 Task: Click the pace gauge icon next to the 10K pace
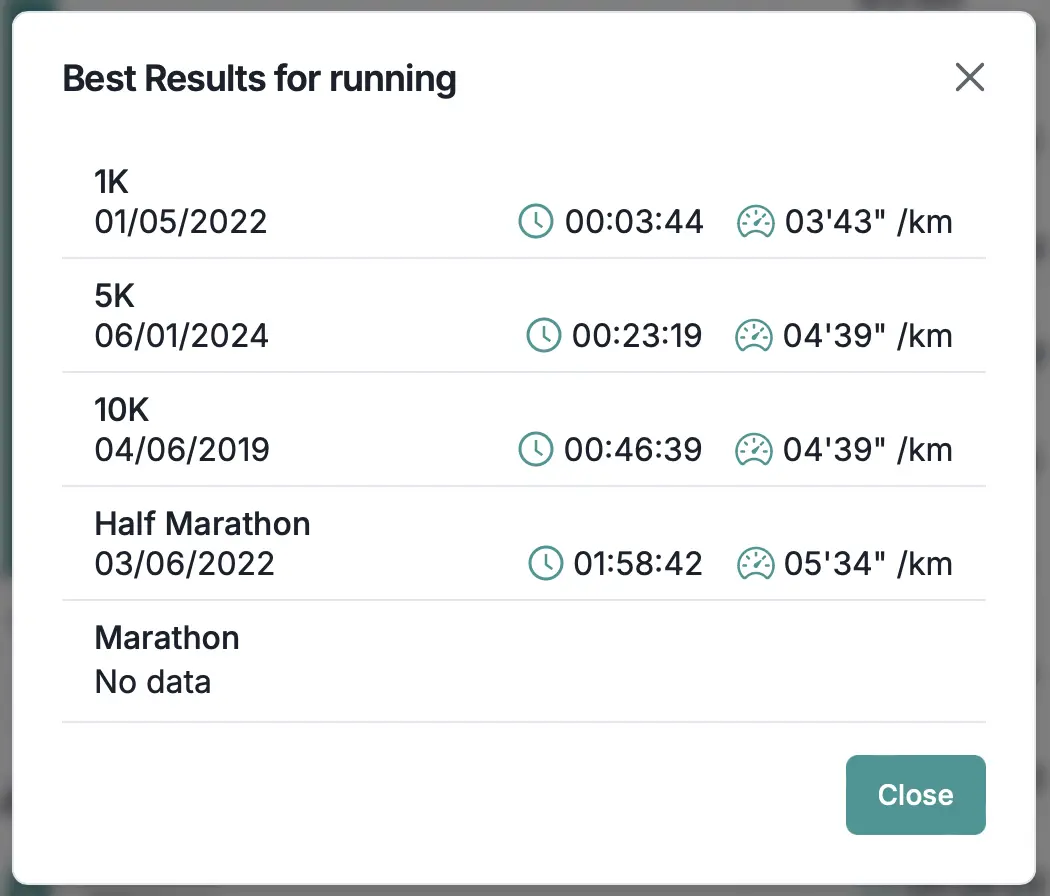[755, 450]
